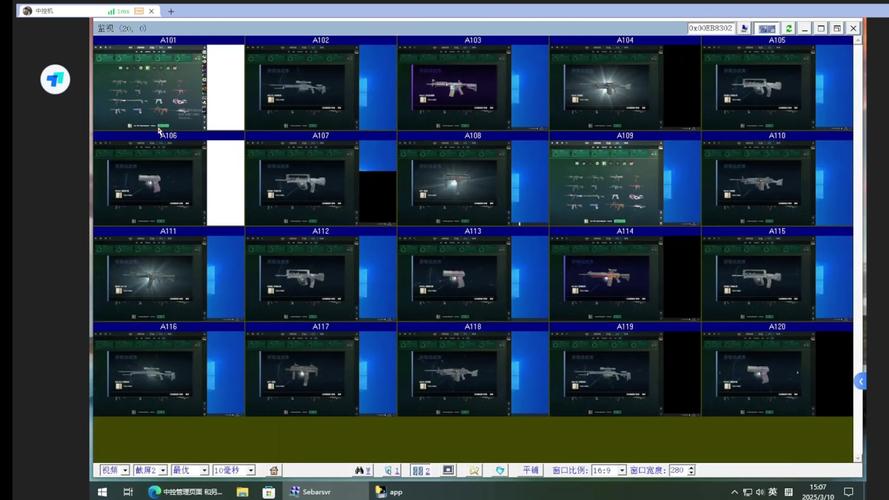Viewport: 889px width, 500px height.
Task: Adjust the 窗口宽度 280 stepper
Action: 689,470
